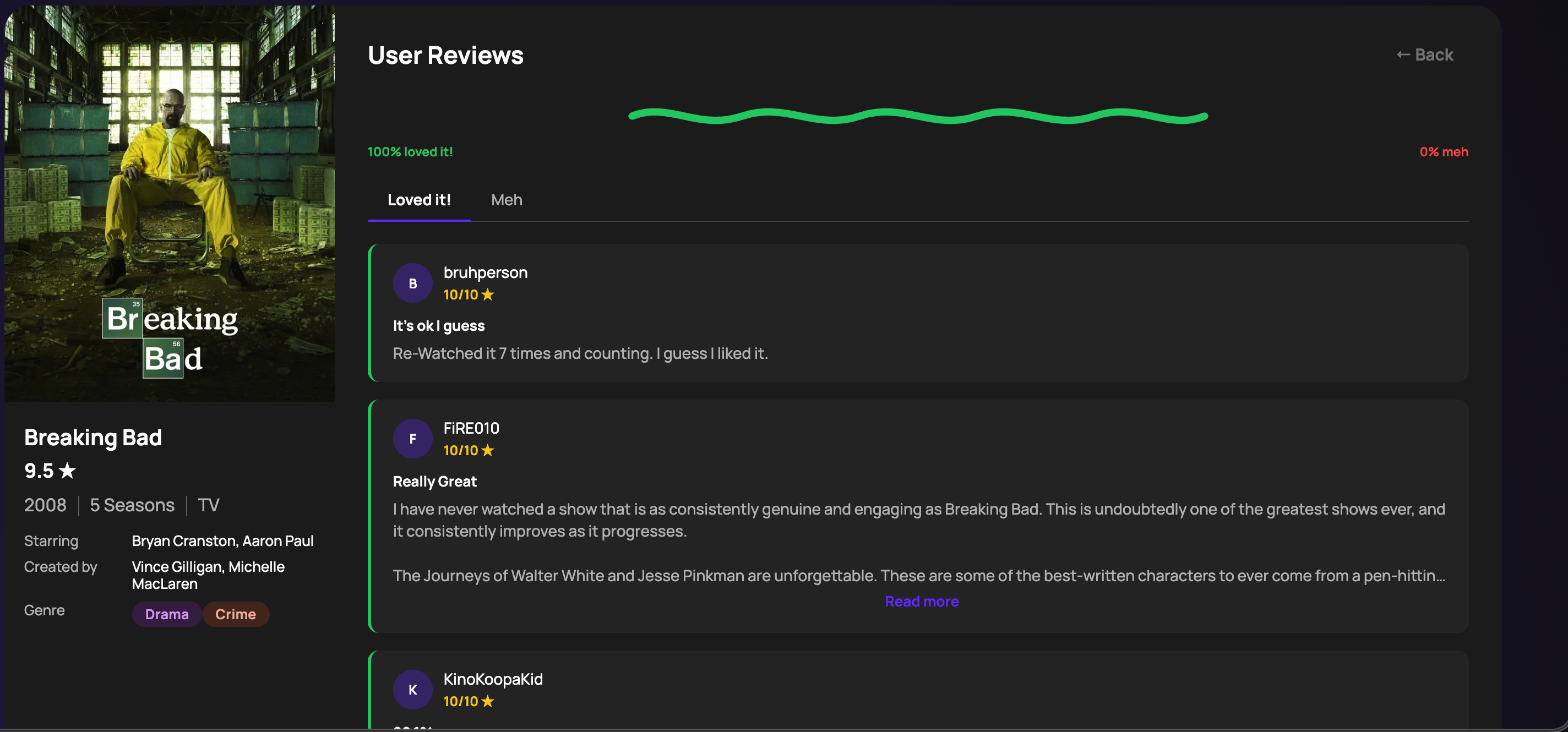Switch to the Meh reviews tab
1568x732 pixels.
[x=506, y=200]
